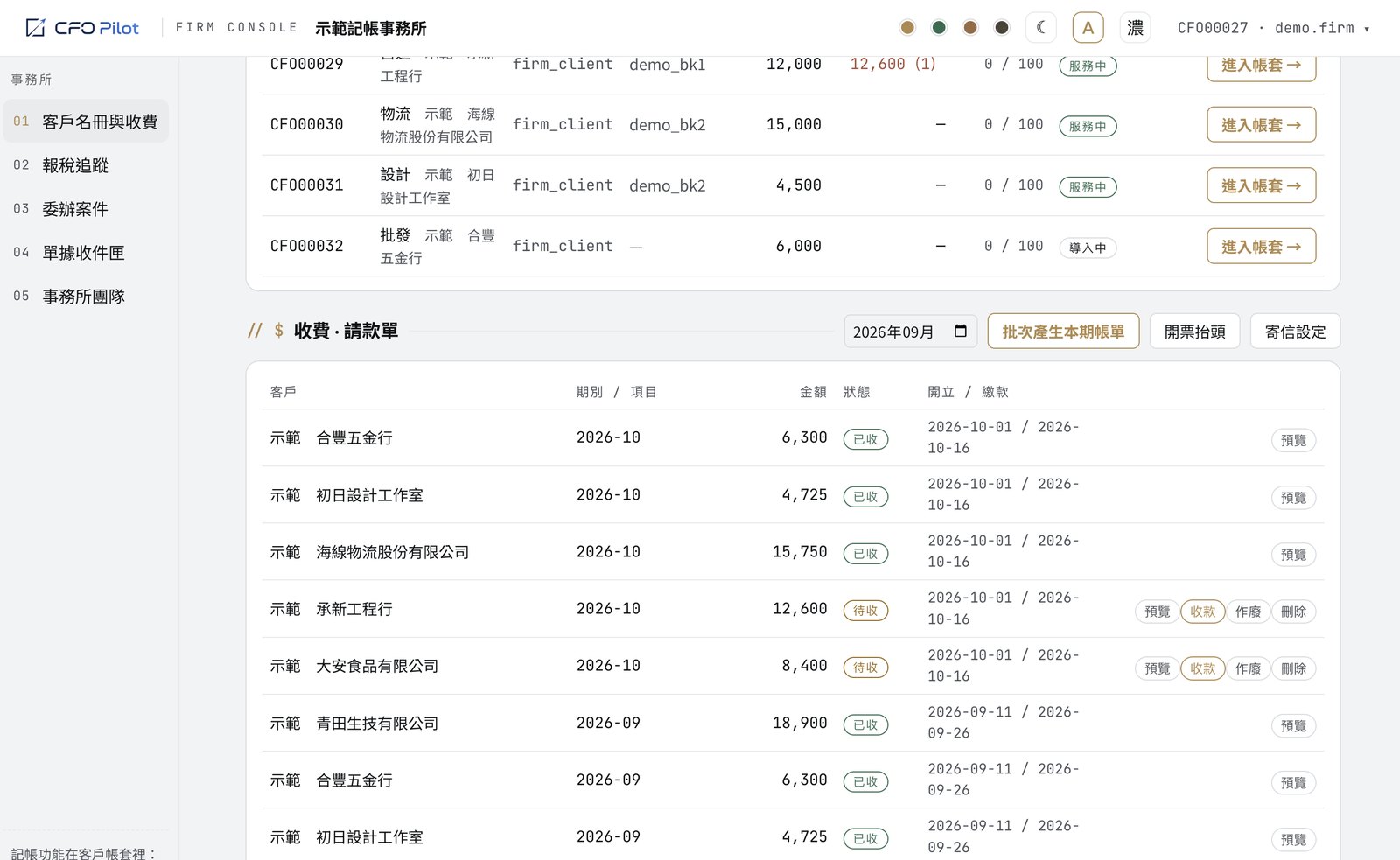Image resolution: width=1400 pixels, height=860 pixels.
Task: Preview the 承新工程行 invoice
Action: (x=1157, y=612)
